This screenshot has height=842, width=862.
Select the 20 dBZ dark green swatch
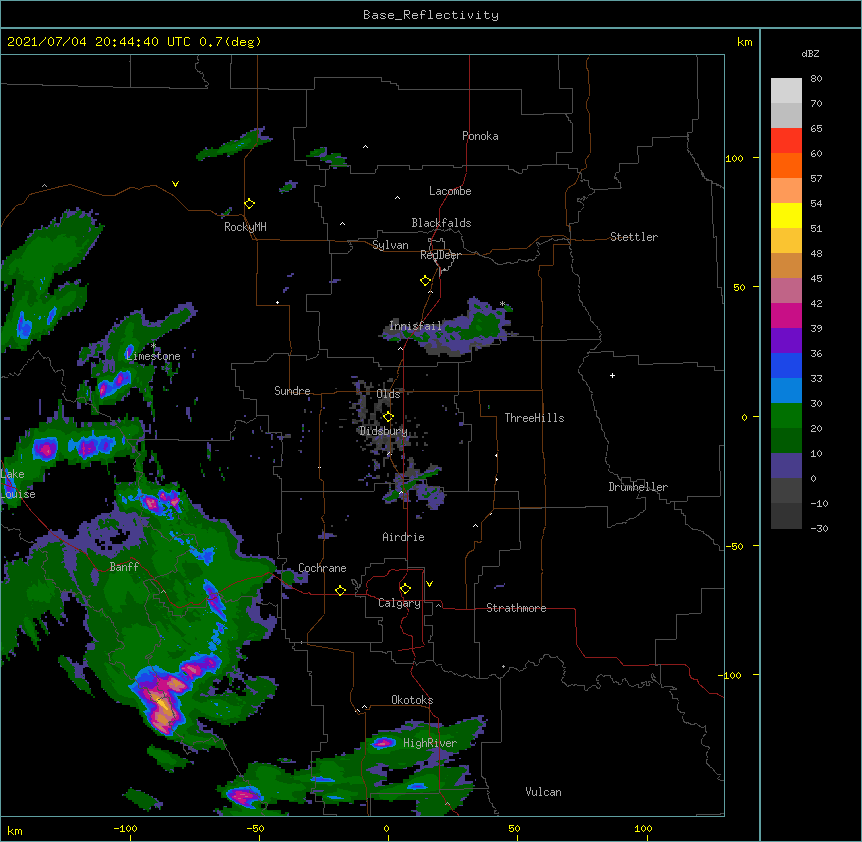click(x=786, y=440)
